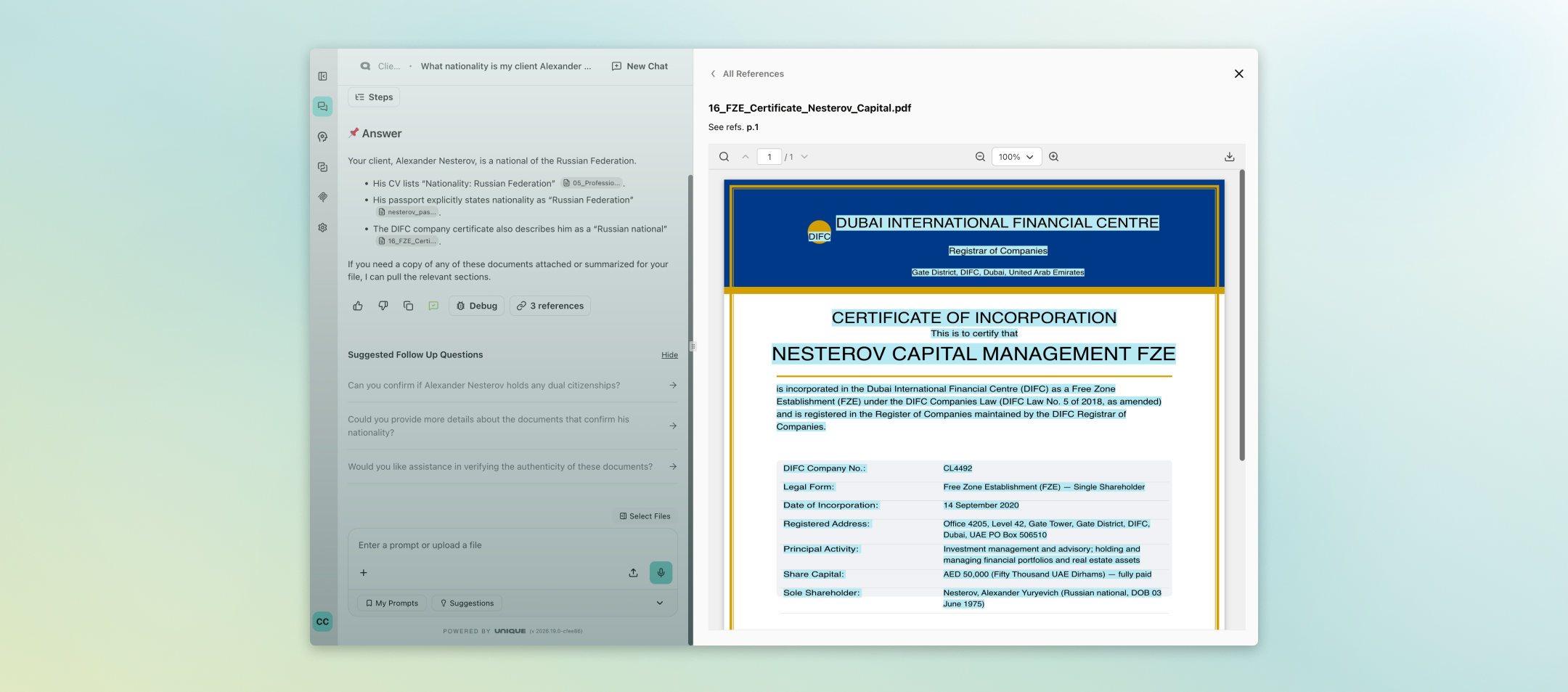Click the upload file icon in prompt box
Viewport: 1568px width, 692px height.
(x=633, y=573)
